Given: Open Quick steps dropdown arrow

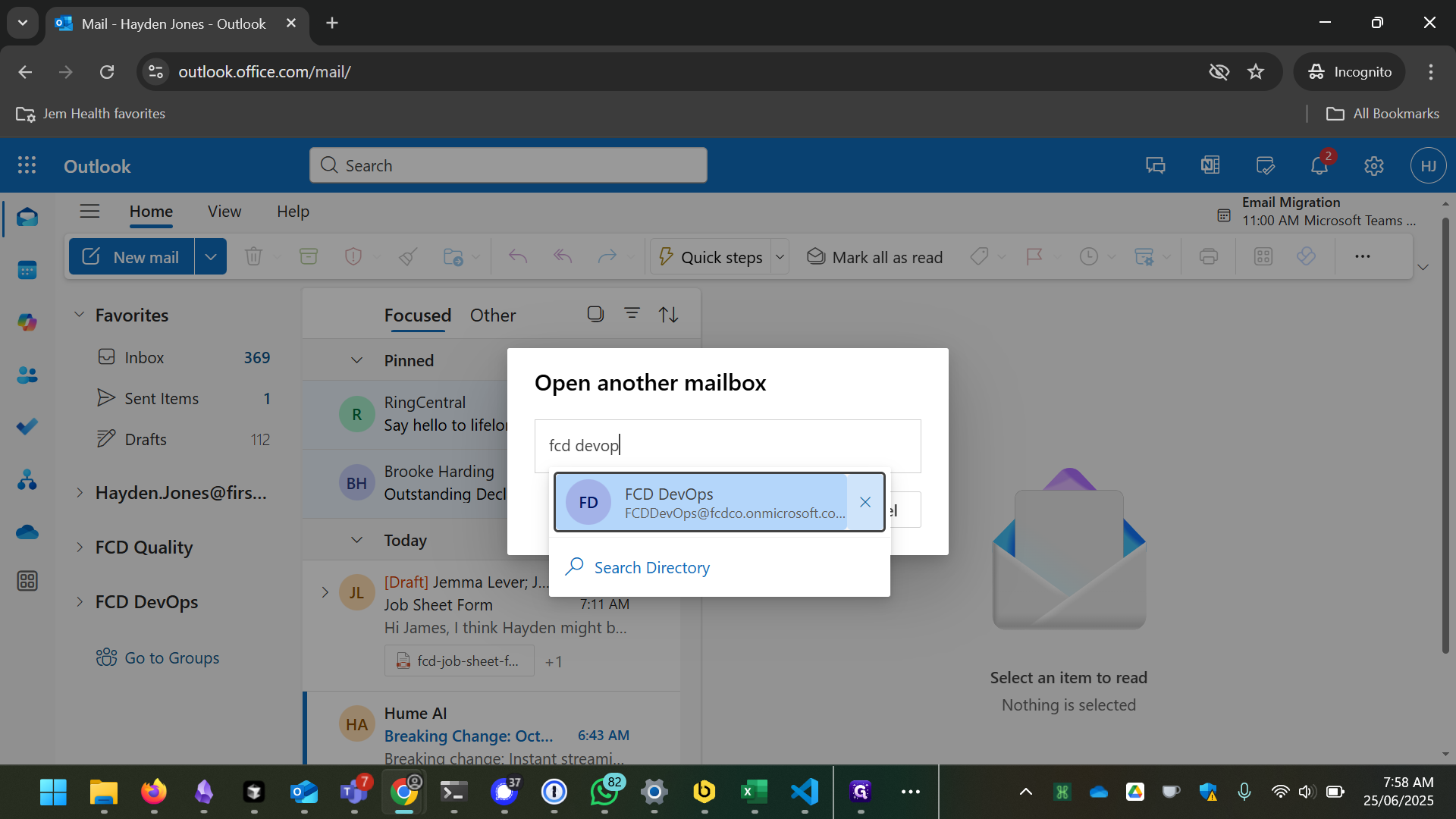Looking at the screenshot, I should tap(780, 256).
